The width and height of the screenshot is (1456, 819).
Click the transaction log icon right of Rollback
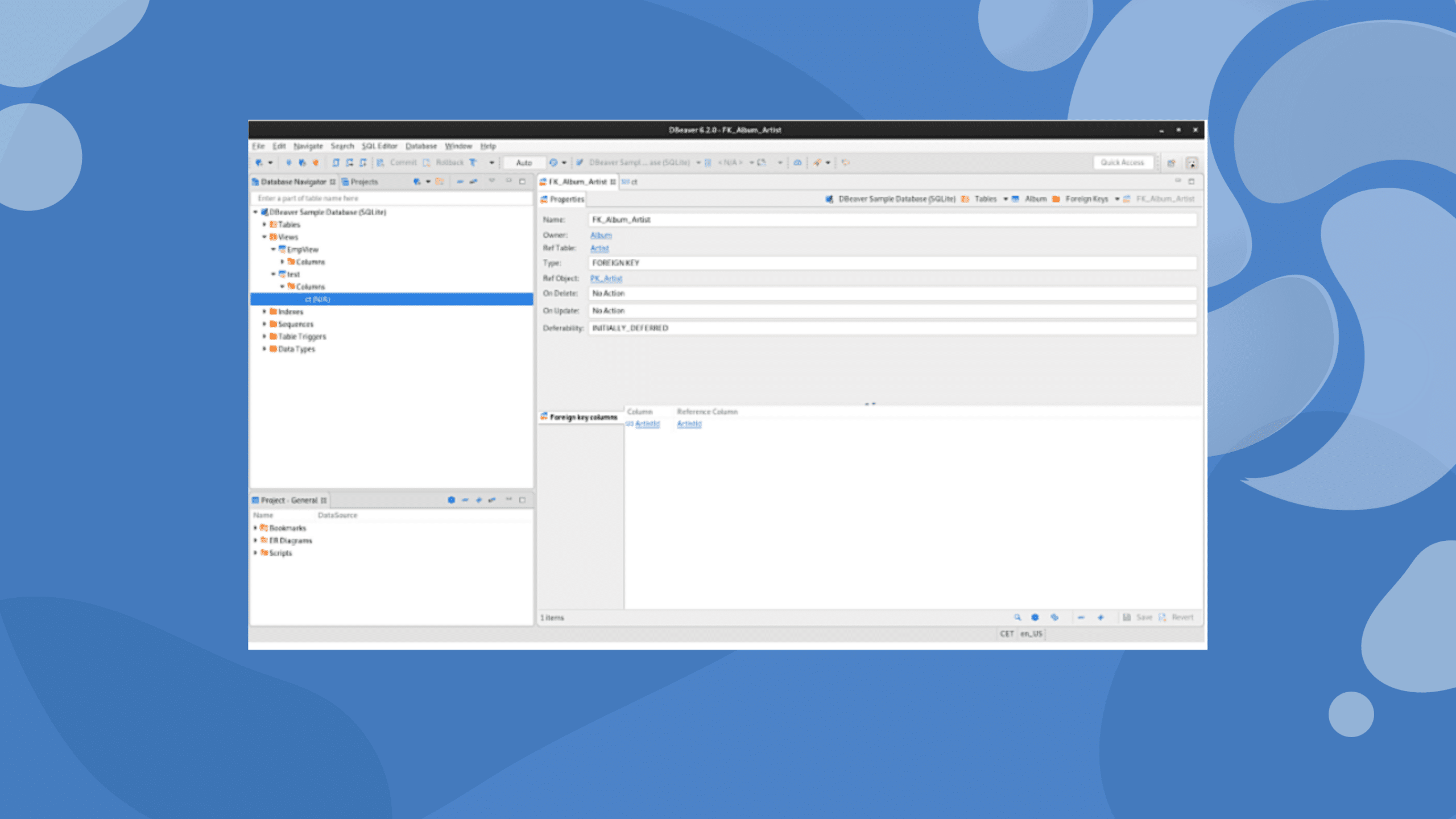point(473,163)
